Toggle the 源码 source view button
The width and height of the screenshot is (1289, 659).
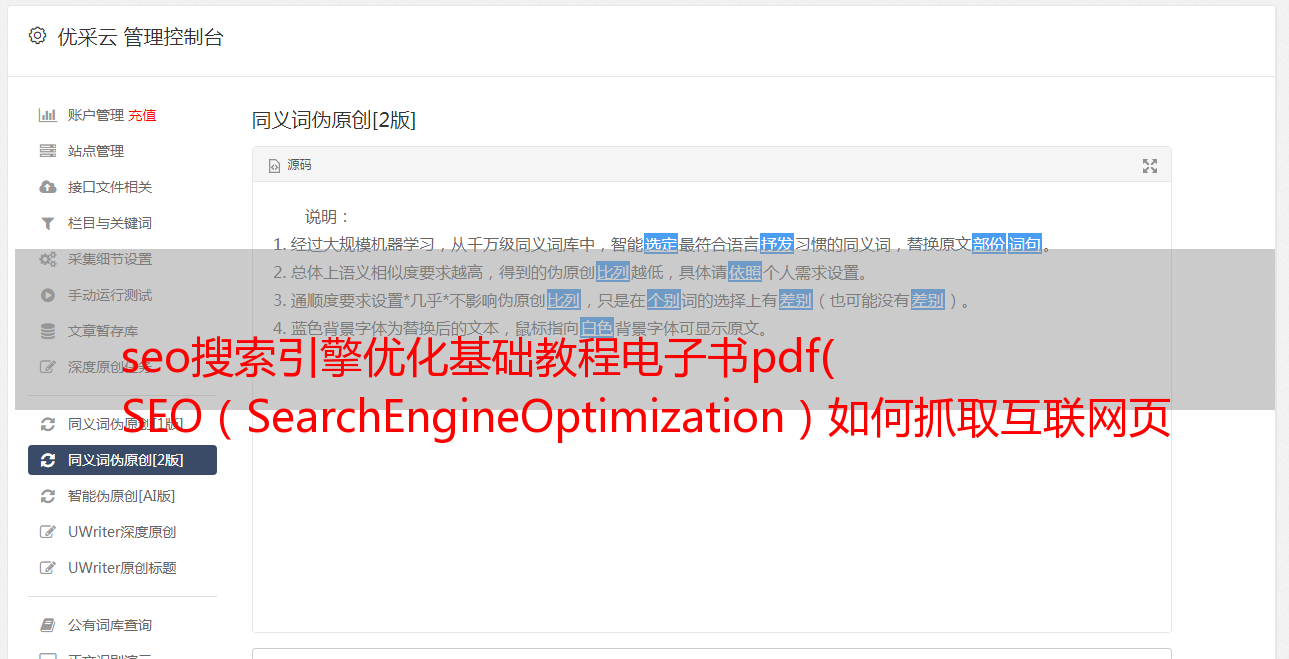coord(290,165)
